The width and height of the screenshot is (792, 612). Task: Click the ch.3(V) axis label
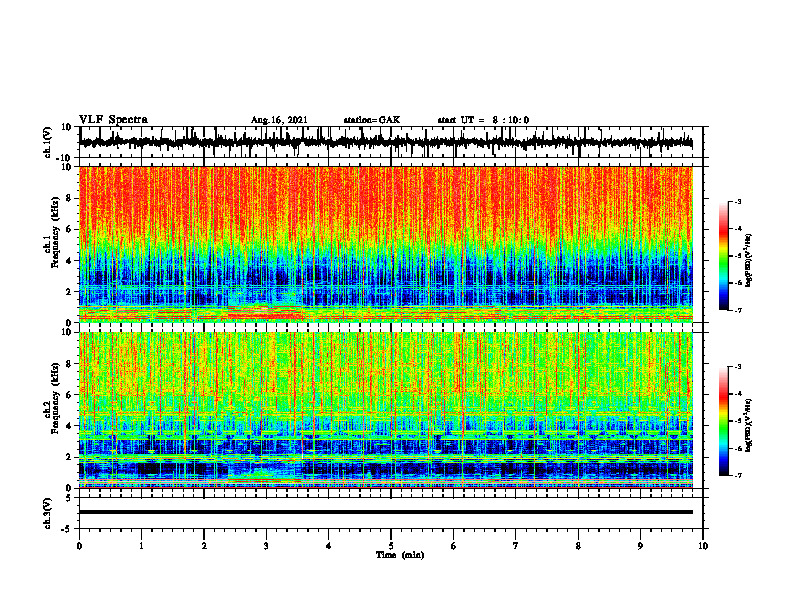click(48, 513)
